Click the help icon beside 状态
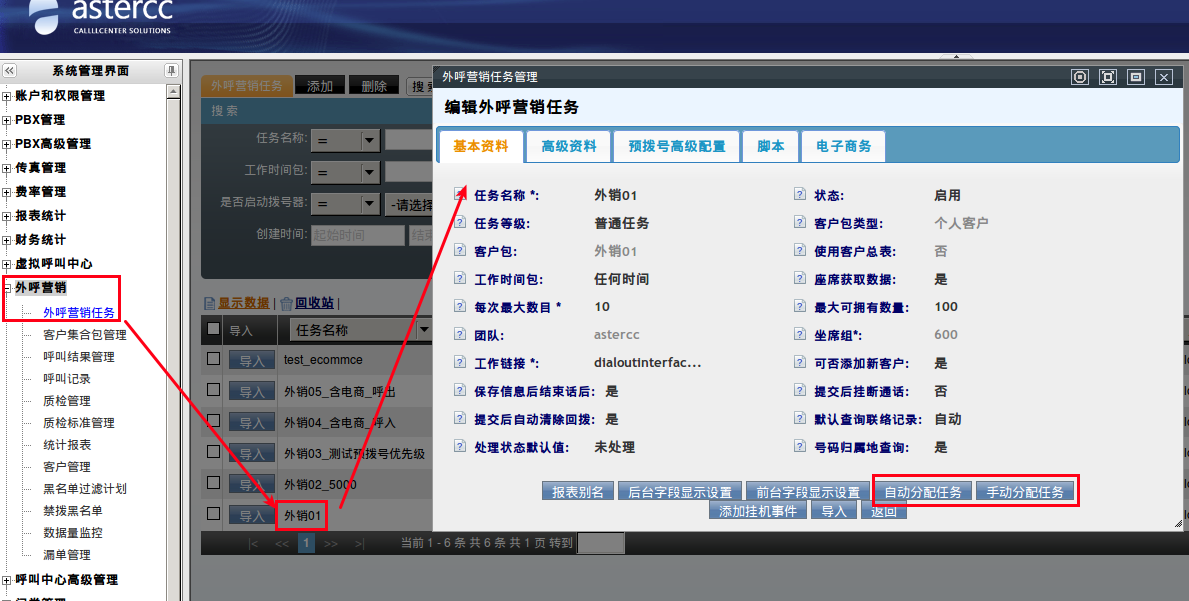Viewport: 1189px width, 601px height. [x=800, y=195]
